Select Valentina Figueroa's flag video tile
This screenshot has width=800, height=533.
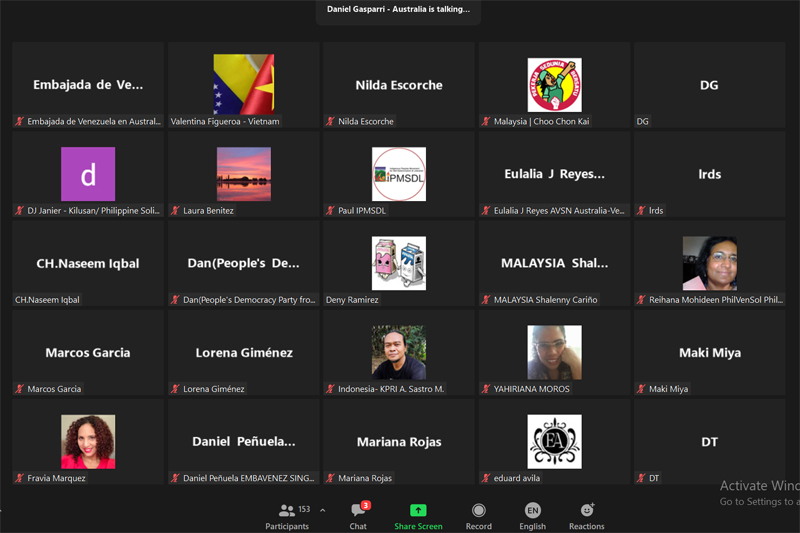(243, 85)
